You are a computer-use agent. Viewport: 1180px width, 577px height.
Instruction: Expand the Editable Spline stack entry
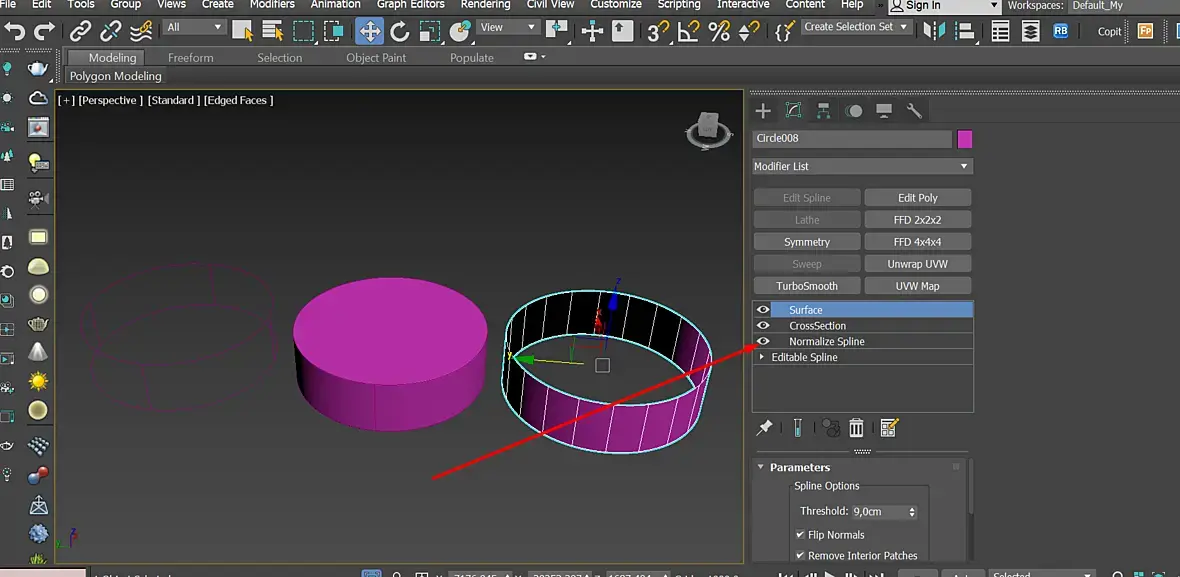coord(763,357)
